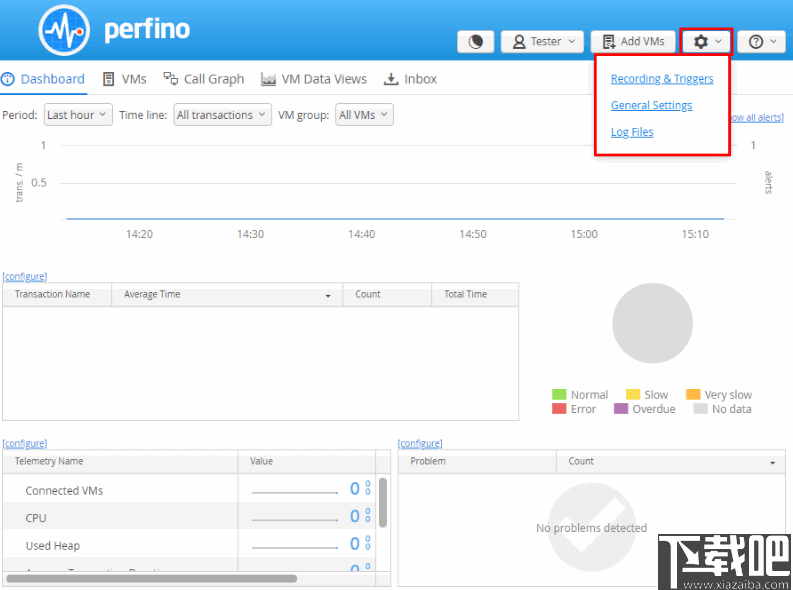Select the Connected VMs telemetry row
Screen dimensions: 793x590
pos(189,488)
